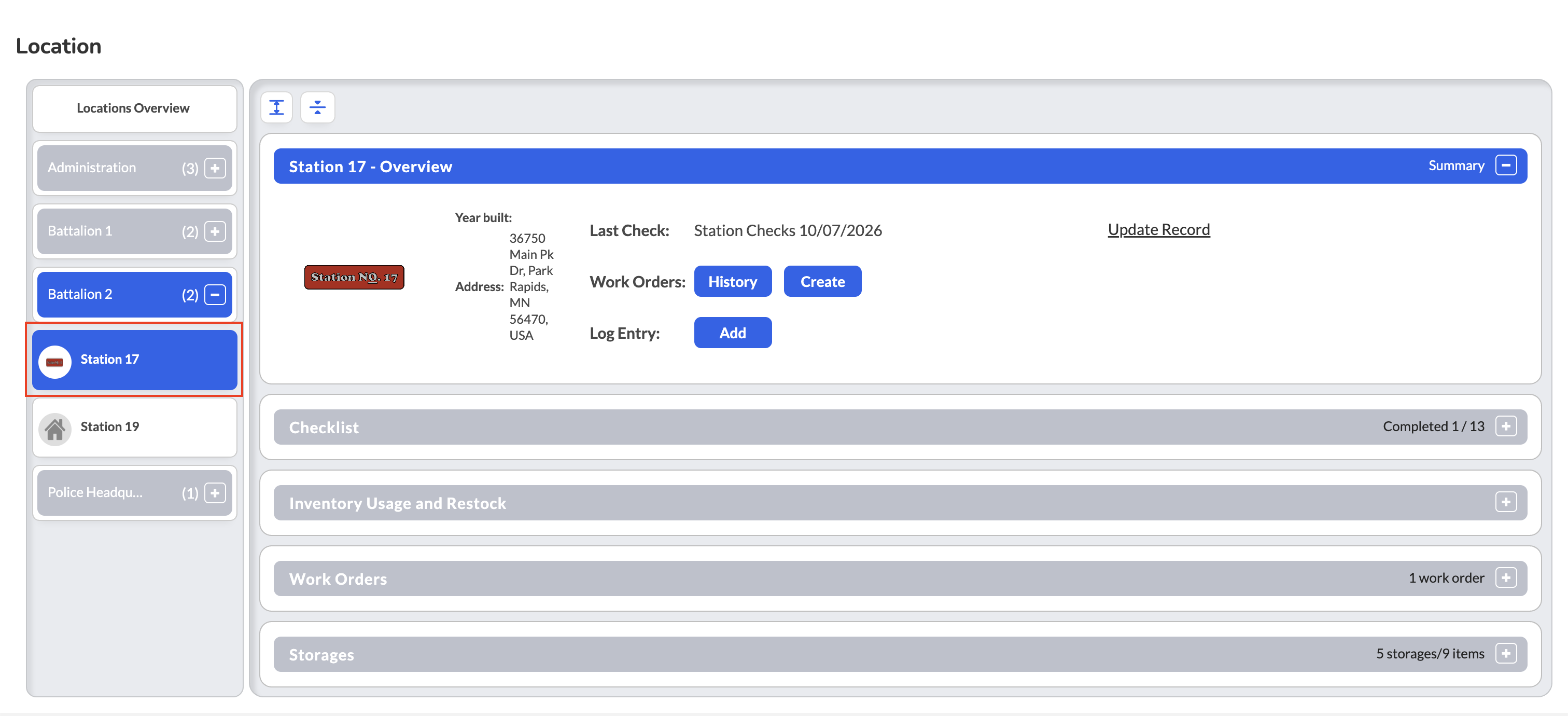
Task: Click the expand all sections icon
Action: pyautogui.click(x=276, y=108)
